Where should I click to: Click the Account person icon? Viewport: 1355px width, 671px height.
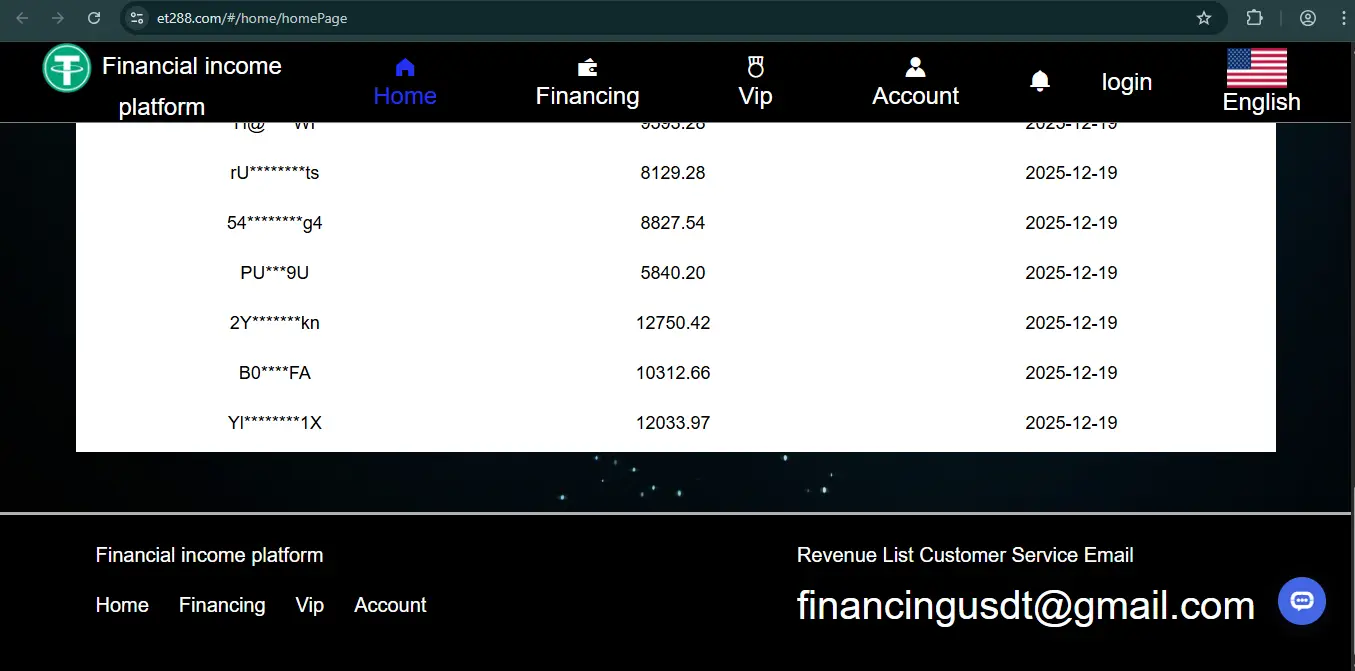(x=915, y=67)
